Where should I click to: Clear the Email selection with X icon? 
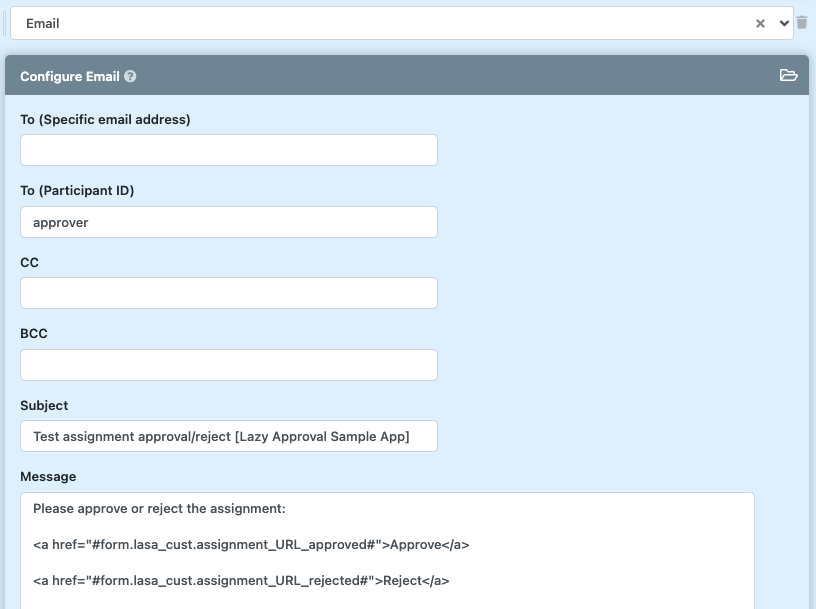point(760,23)
